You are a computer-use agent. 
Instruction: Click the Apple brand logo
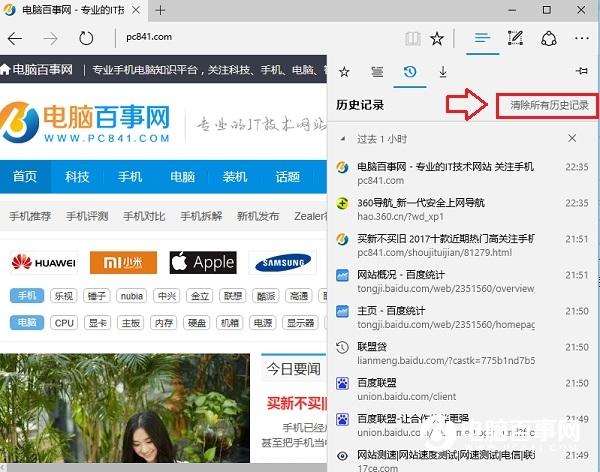[203, 263]
